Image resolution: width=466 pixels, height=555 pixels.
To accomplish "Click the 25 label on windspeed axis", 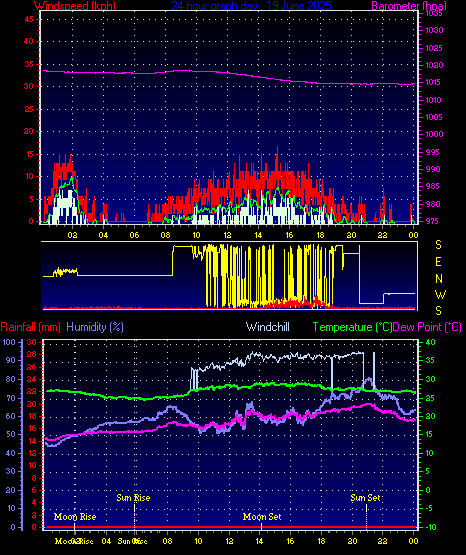I will (29, 109).
